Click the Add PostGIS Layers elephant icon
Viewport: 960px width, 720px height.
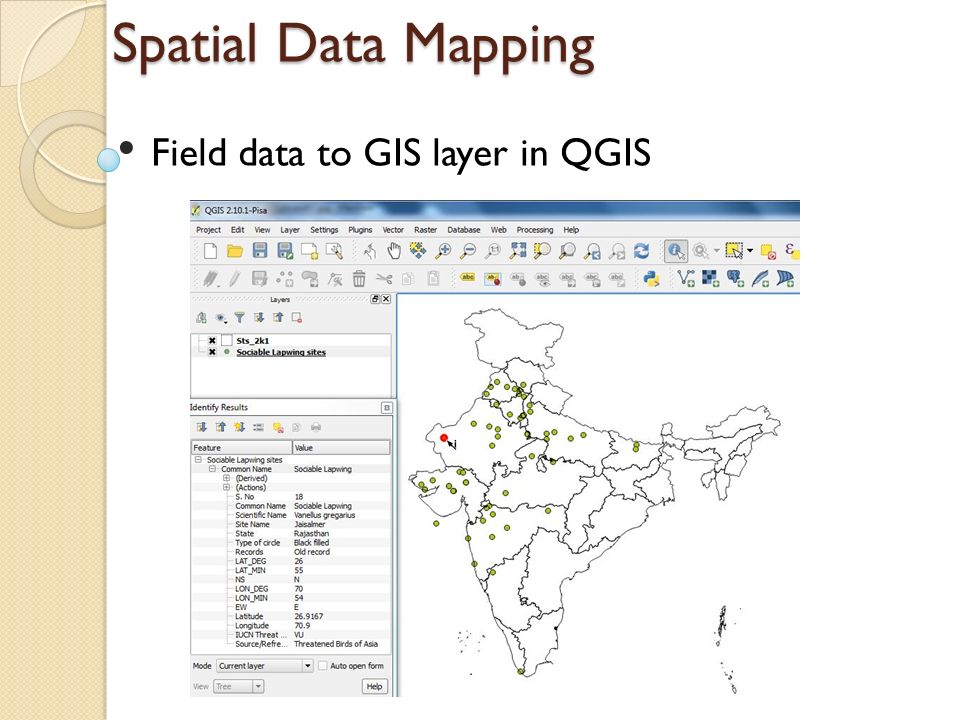(735, 279)
